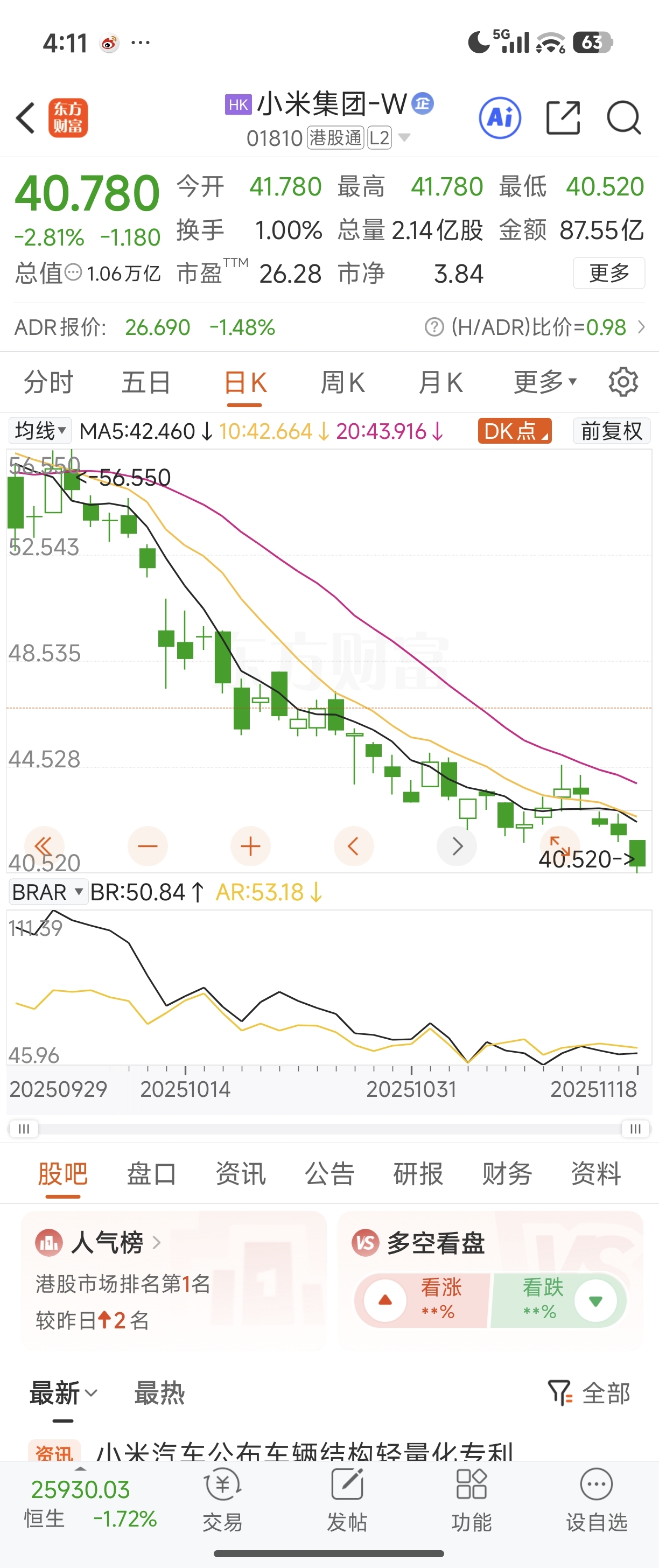Open chart settings gear icon

pos(623,382)
